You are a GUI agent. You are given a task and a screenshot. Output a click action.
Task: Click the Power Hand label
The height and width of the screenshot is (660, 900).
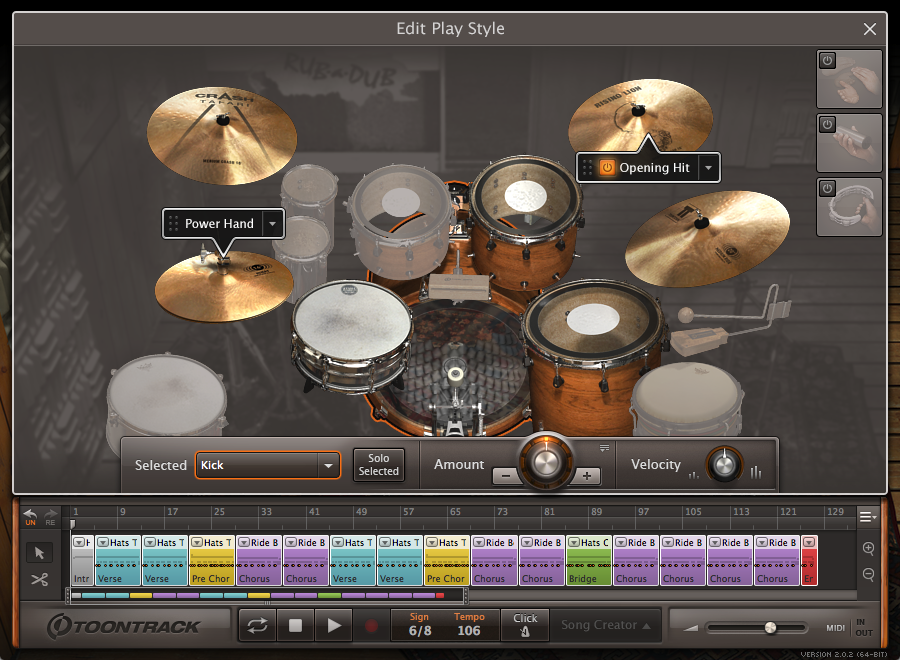219,223
